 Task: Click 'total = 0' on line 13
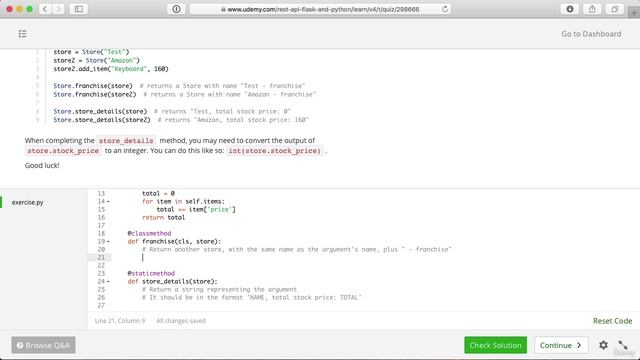(x=158, y=193)
